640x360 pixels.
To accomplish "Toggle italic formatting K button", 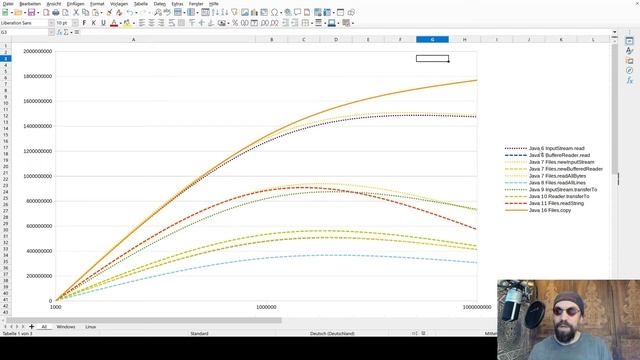I will (93, 23).
